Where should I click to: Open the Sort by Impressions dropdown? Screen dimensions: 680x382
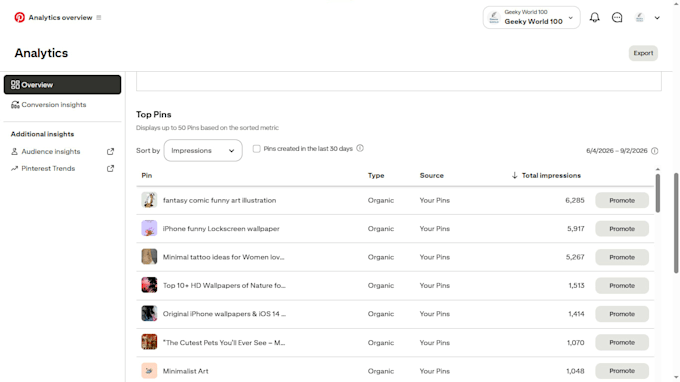(203, 150)
